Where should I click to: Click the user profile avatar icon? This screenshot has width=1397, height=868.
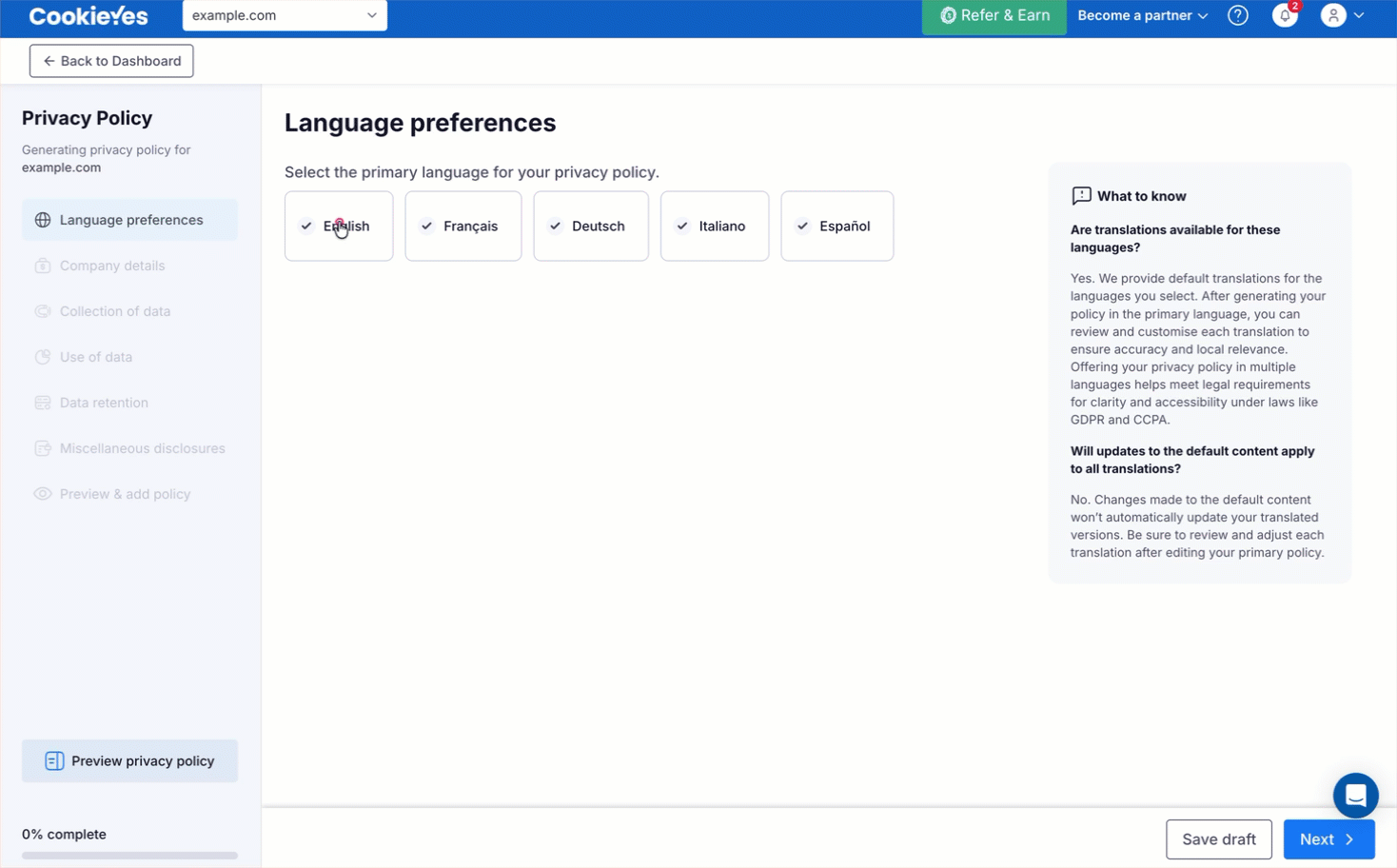click(1333, 15)
